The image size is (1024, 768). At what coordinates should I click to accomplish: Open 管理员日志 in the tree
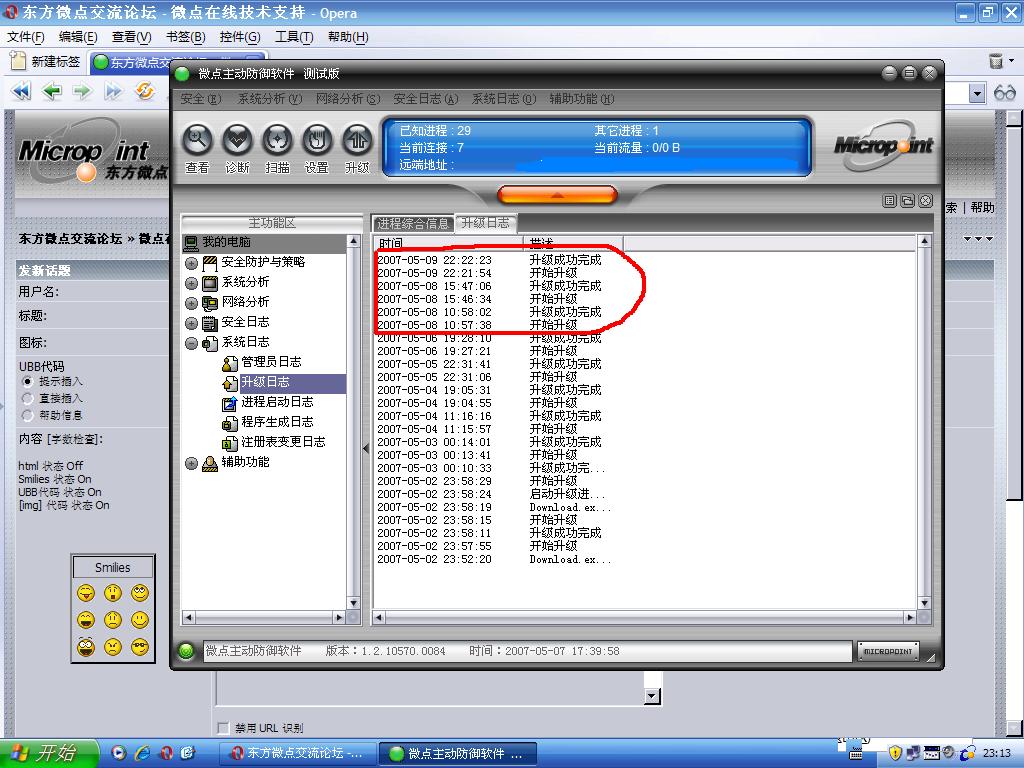point(271,362)
